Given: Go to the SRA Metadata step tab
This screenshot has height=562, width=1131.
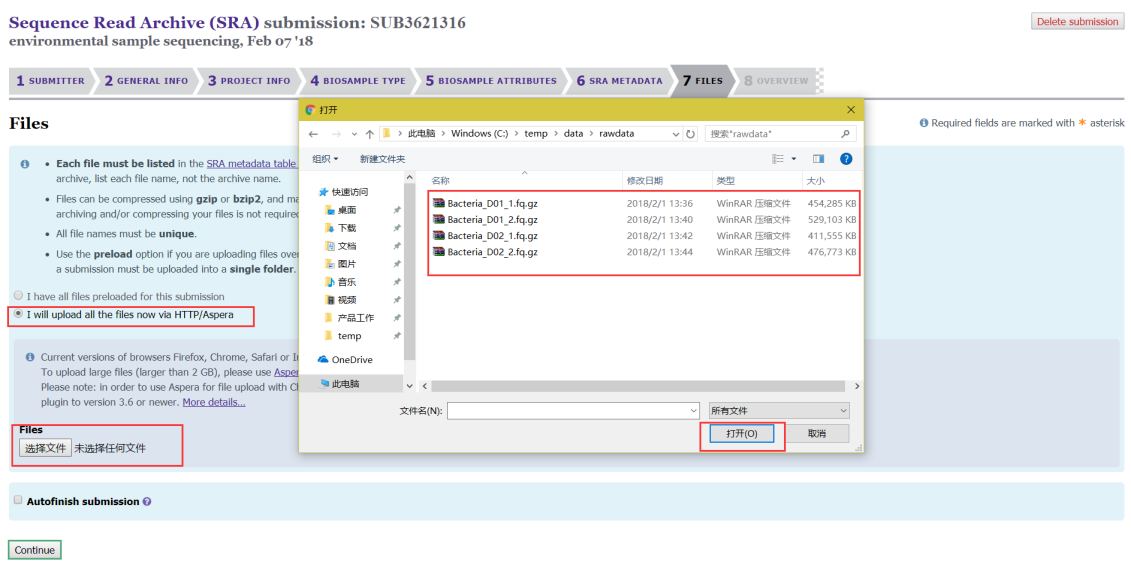Looking at the screenshot, I should point(619,81).
